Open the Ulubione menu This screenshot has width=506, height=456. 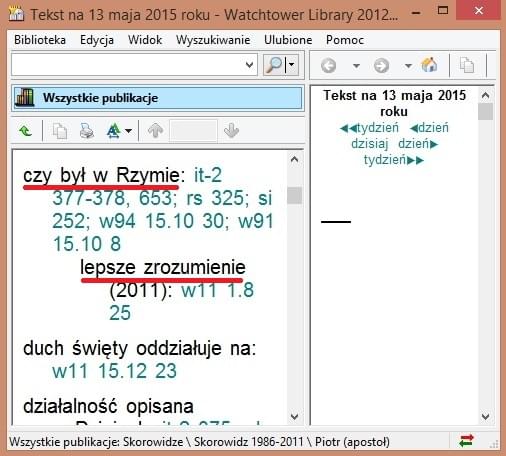click(x=288, y=40)
